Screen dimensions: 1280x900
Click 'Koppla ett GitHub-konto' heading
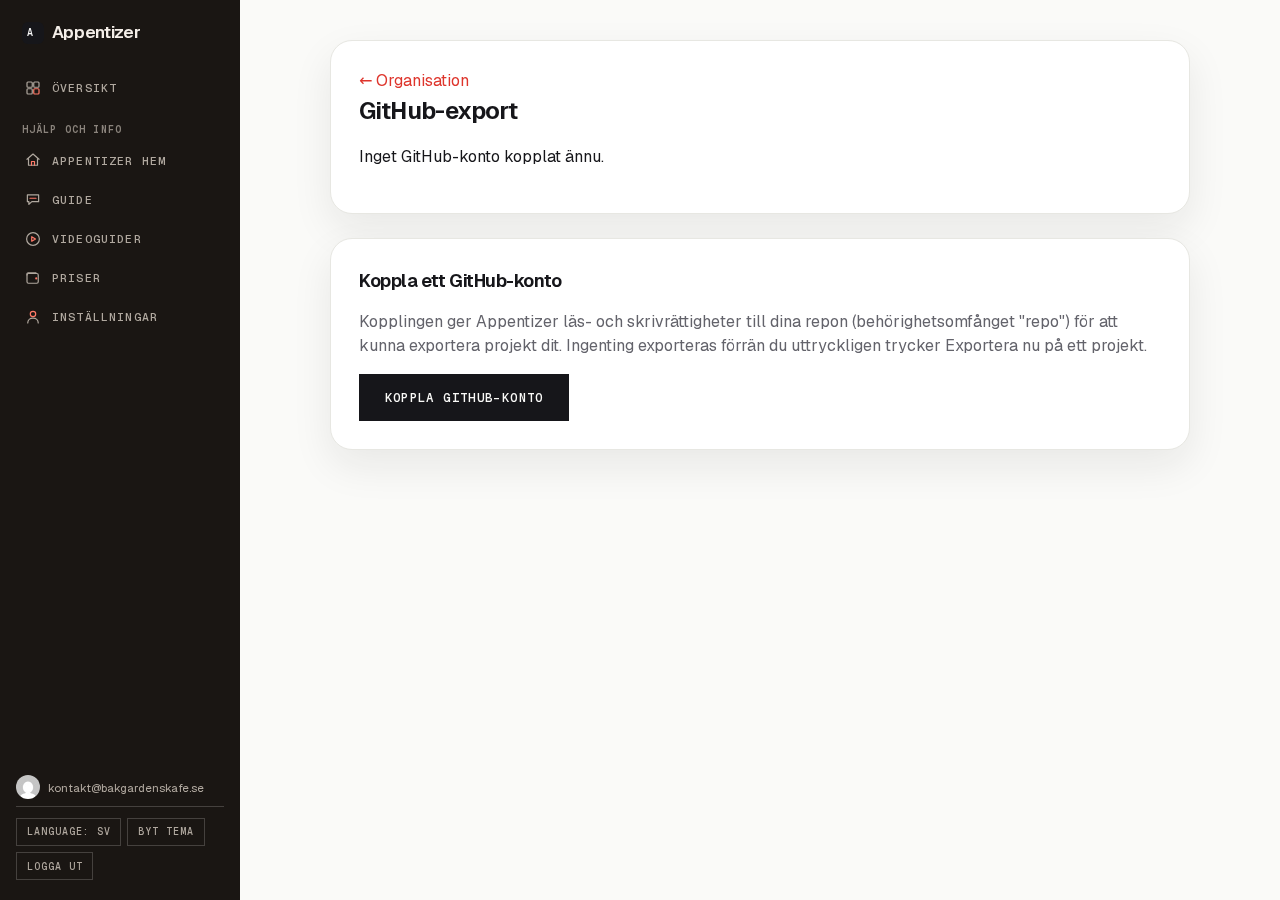pos(460,280)
